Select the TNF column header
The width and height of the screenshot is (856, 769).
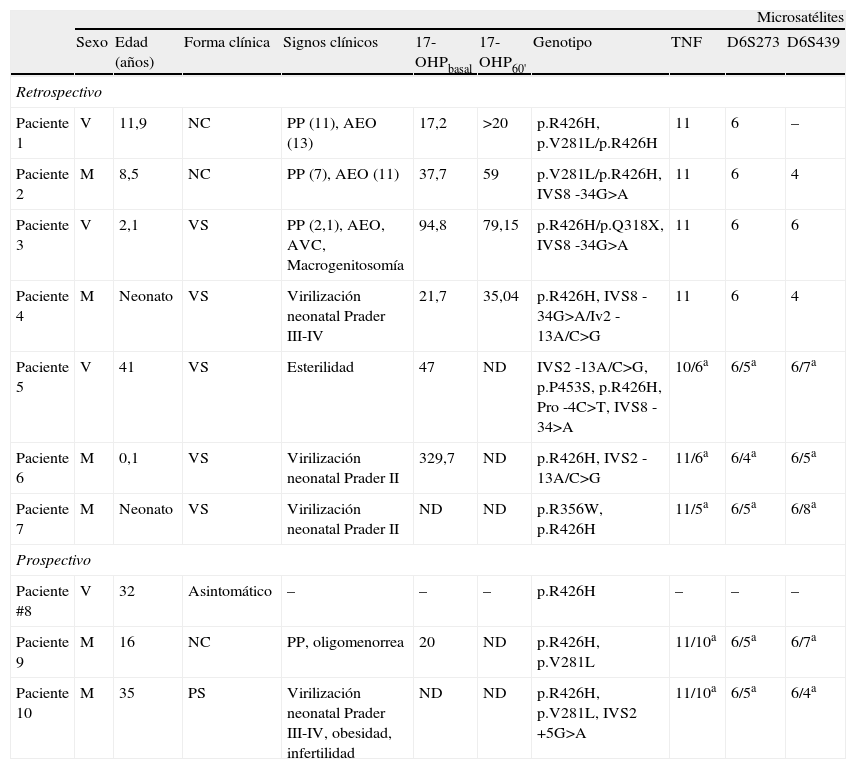click(x=686, y=43)
